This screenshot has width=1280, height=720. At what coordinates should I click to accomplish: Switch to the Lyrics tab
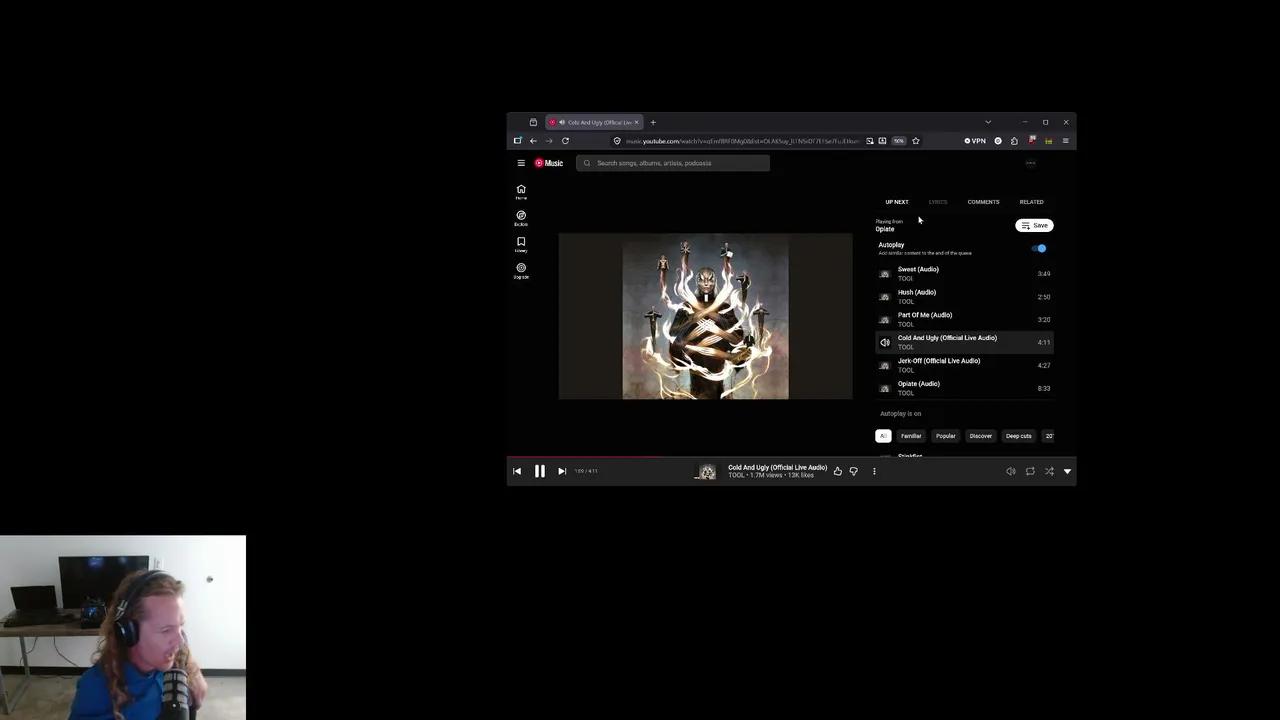coord(938,202)
